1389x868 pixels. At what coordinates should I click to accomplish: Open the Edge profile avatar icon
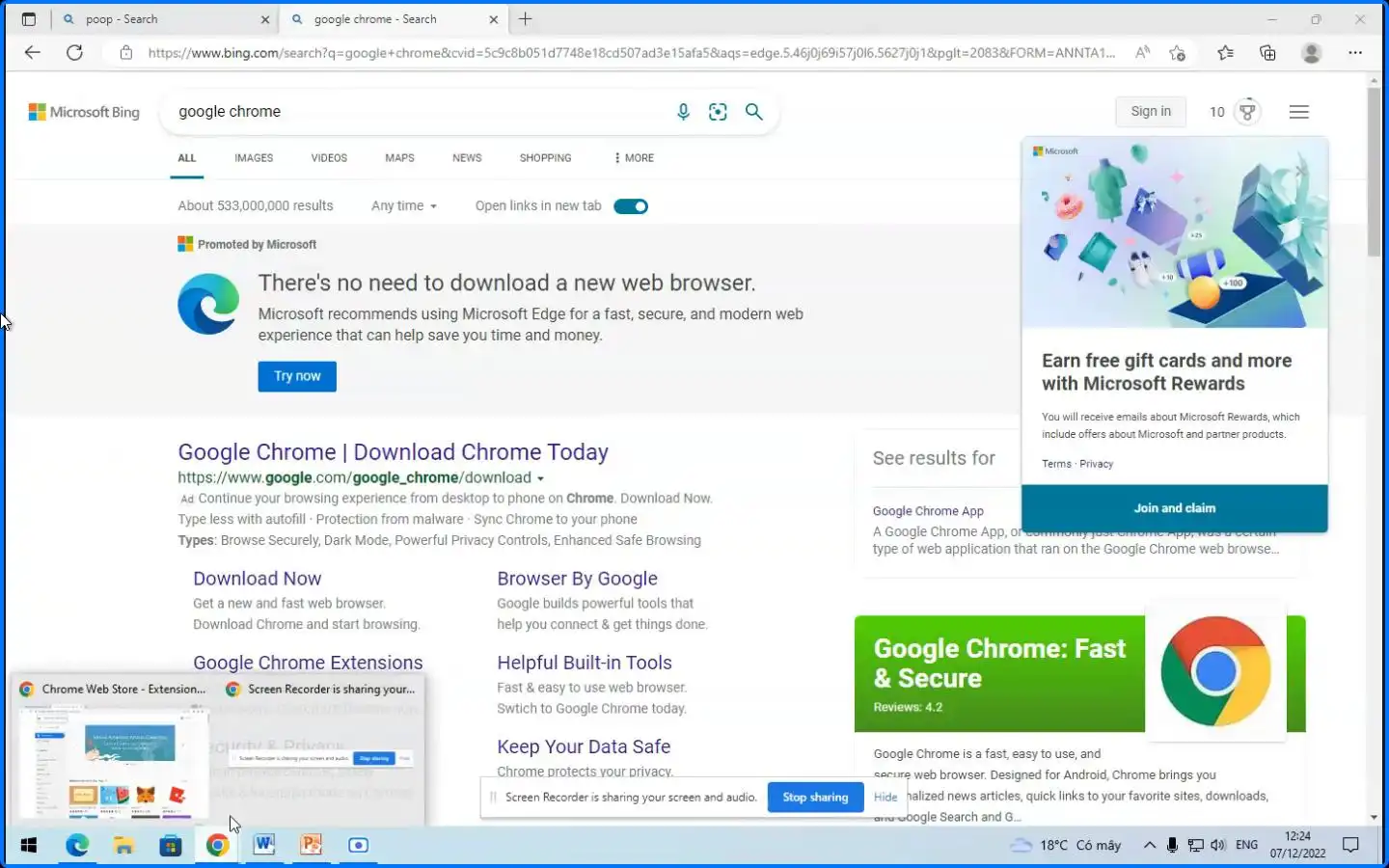point(1311,53)
